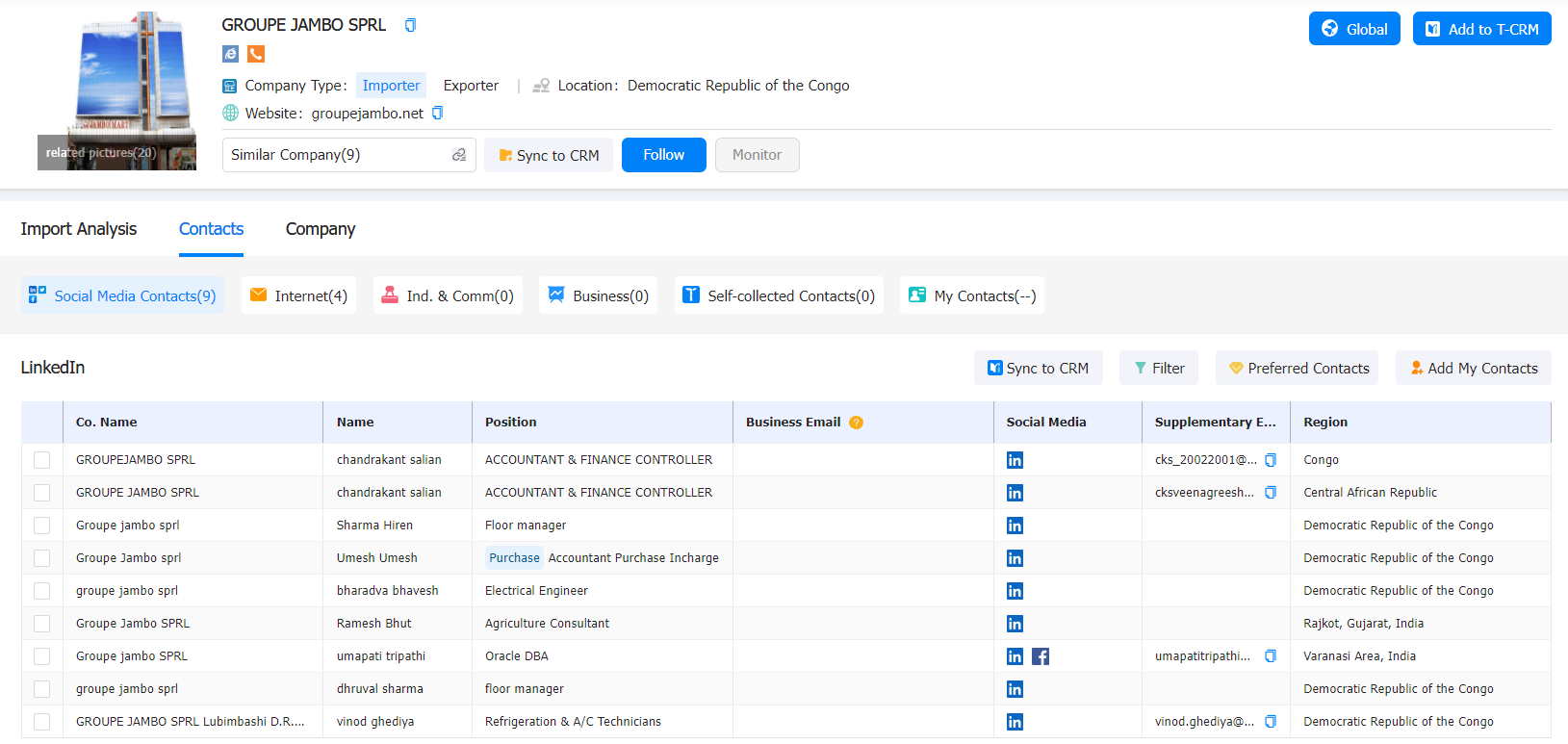Open the Similar Company(9) dropdown
Image resolution: width=1568 pixels, height=744 pixels.
coord(348,155)
